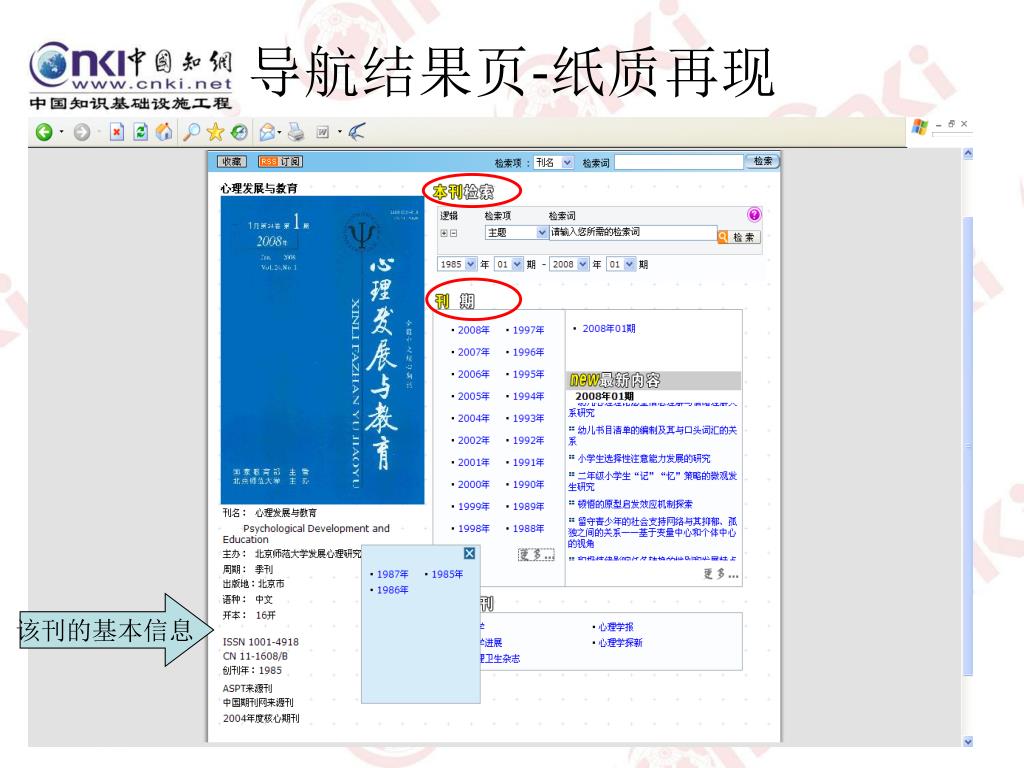Click the top 检索词 input field

(679, 162)
